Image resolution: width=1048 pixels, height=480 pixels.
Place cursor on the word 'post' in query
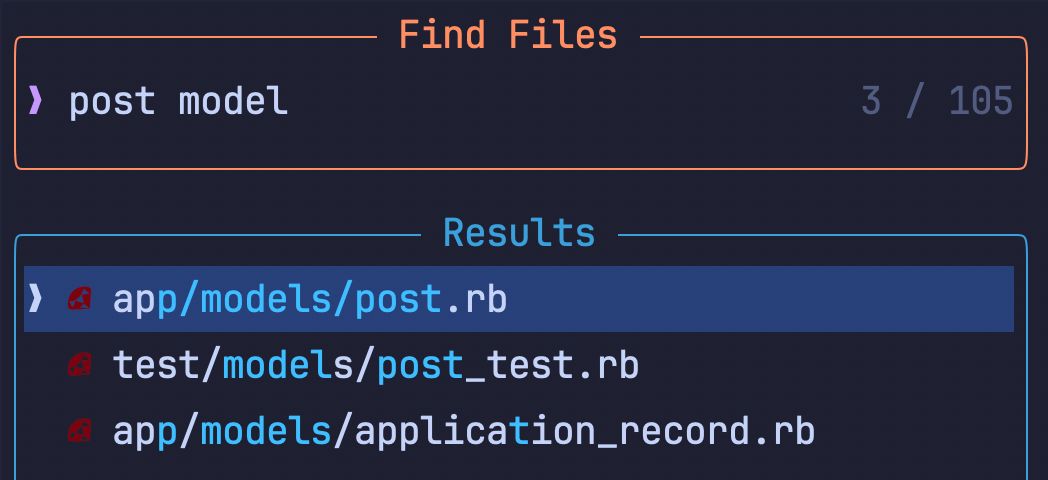point(112,101)
